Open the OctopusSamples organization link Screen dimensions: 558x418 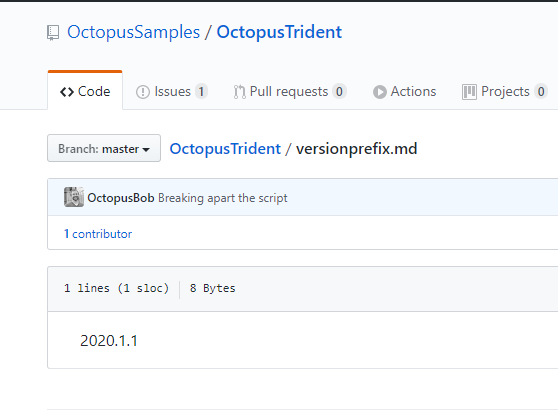pos(133,32)
